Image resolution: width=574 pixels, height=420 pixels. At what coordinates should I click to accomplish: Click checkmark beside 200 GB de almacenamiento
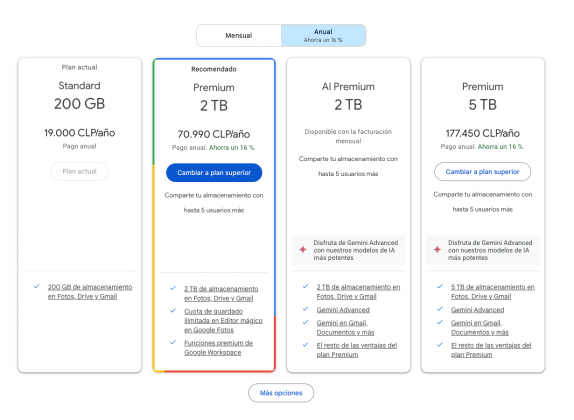(37, 286)
